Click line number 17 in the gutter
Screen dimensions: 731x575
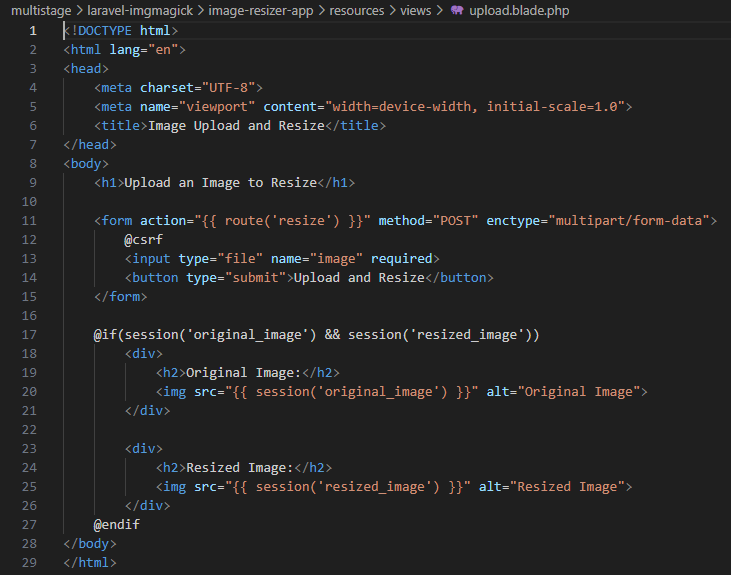coord(28,335)
